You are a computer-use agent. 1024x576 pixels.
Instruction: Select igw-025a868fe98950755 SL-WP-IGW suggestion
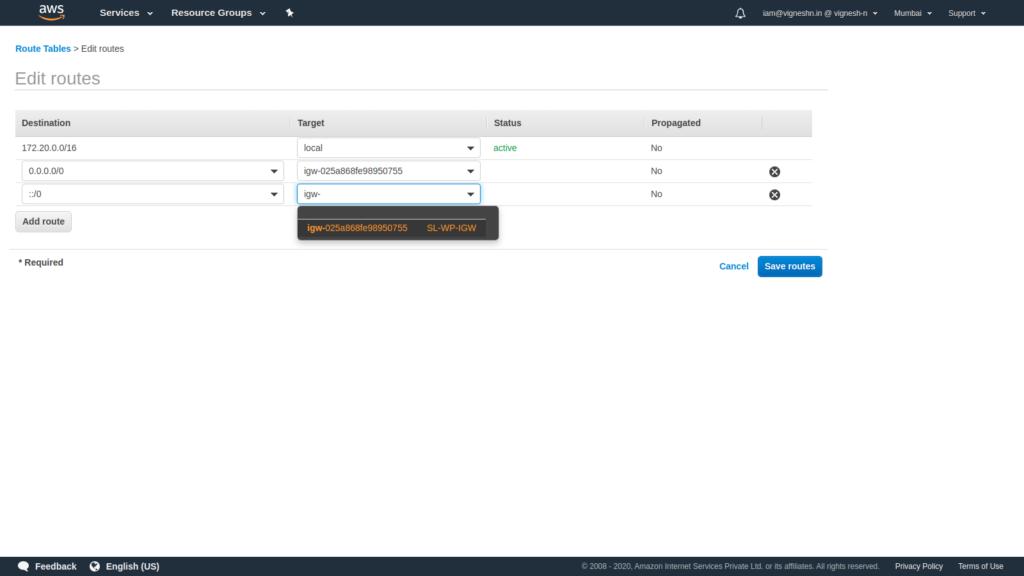coord(392,228)
